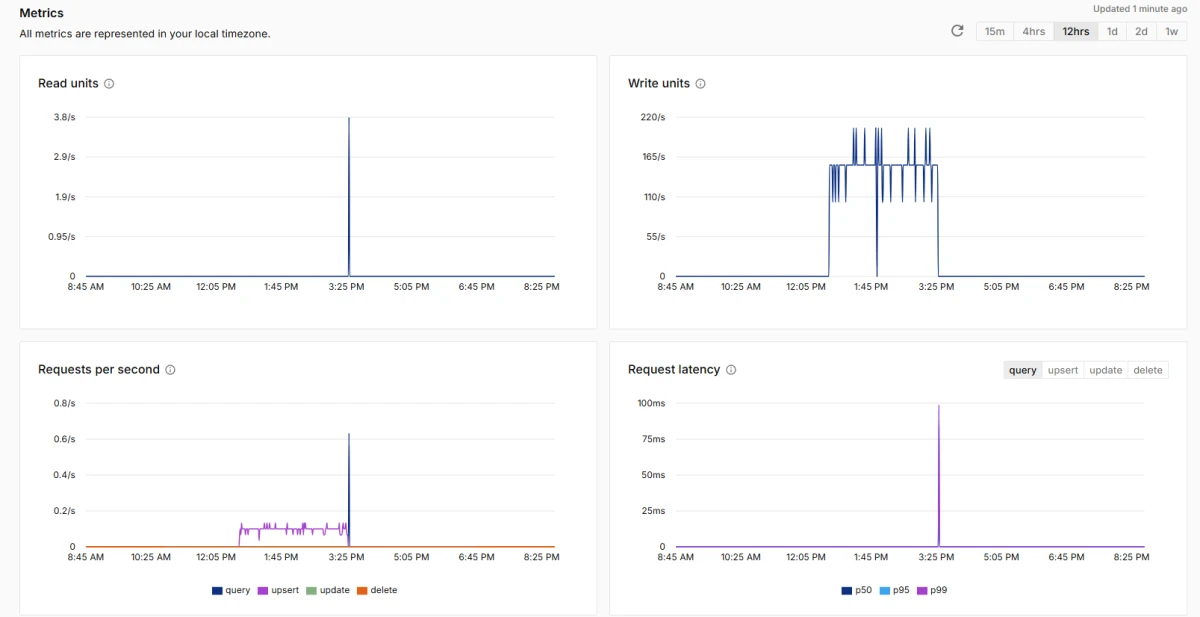Switch to the 2d time range

1141,31
